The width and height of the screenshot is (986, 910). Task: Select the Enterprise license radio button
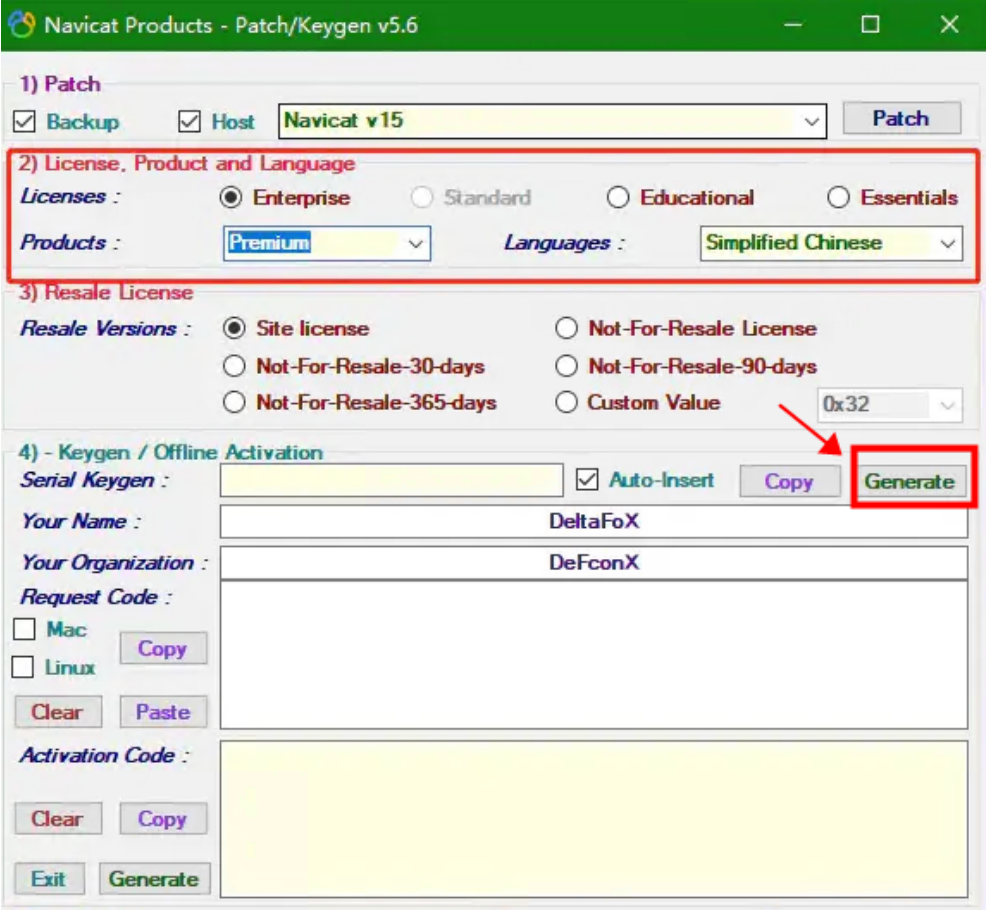click(x=231, y=197)
